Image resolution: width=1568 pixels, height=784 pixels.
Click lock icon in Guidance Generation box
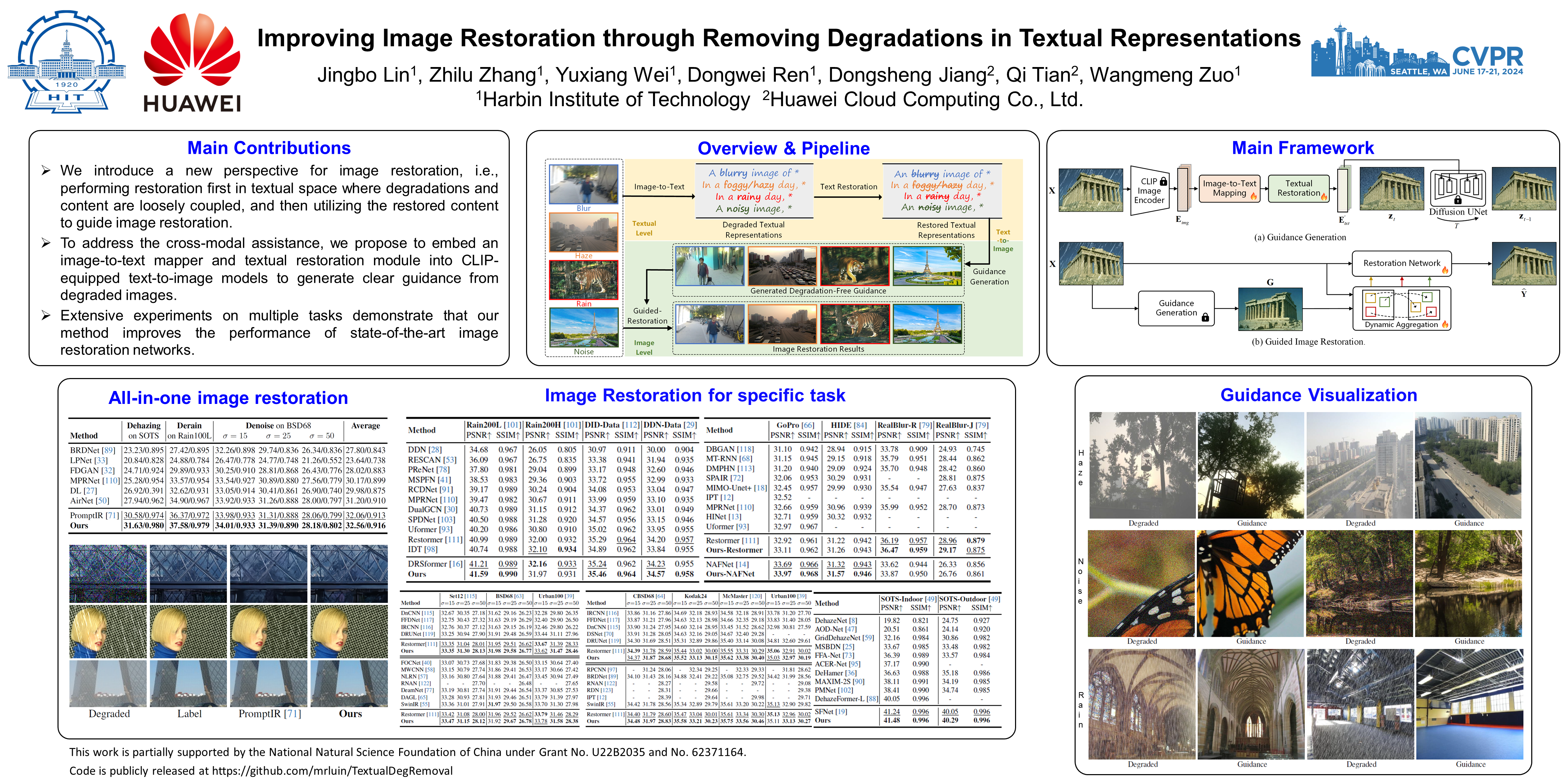coord(1205,317)
